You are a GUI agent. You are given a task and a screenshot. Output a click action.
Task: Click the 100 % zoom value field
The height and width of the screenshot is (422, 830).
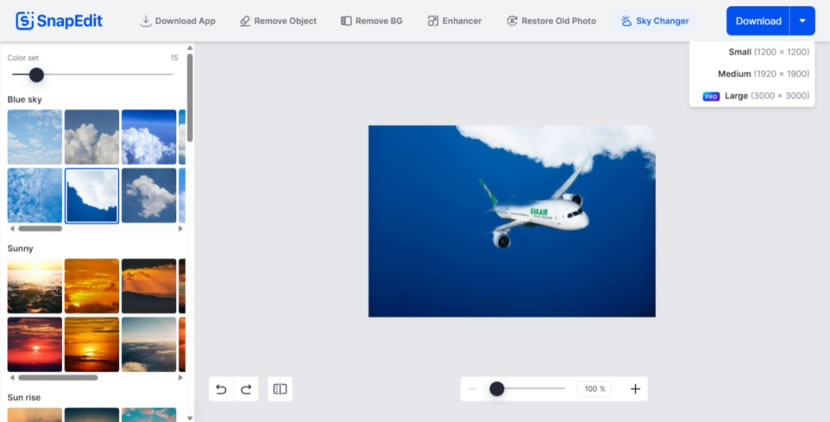point(595,389)
